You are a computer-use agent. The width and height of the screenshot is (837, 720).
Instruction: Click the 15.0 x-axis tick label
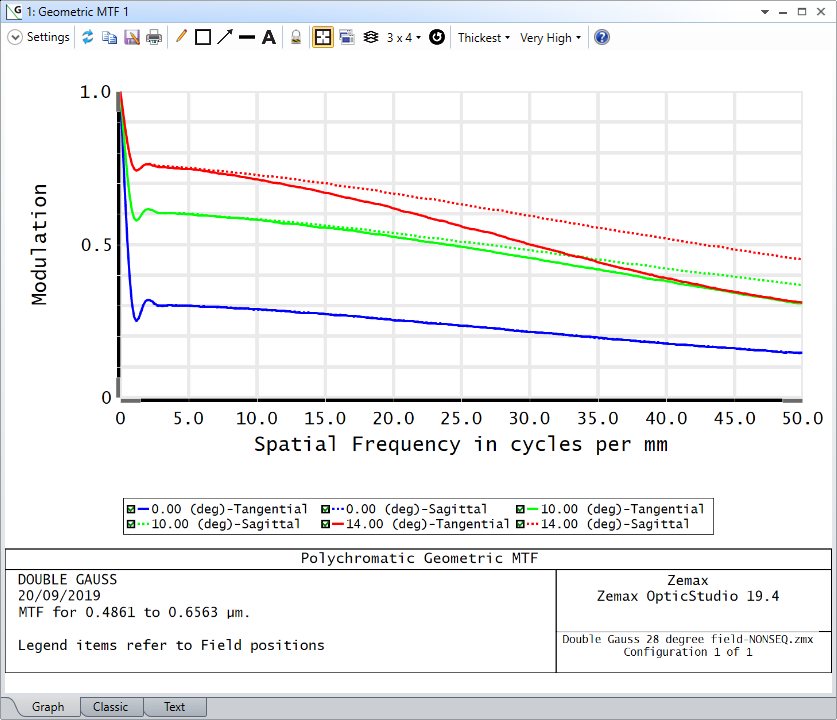pyautogui.click(x=325, y=418)
